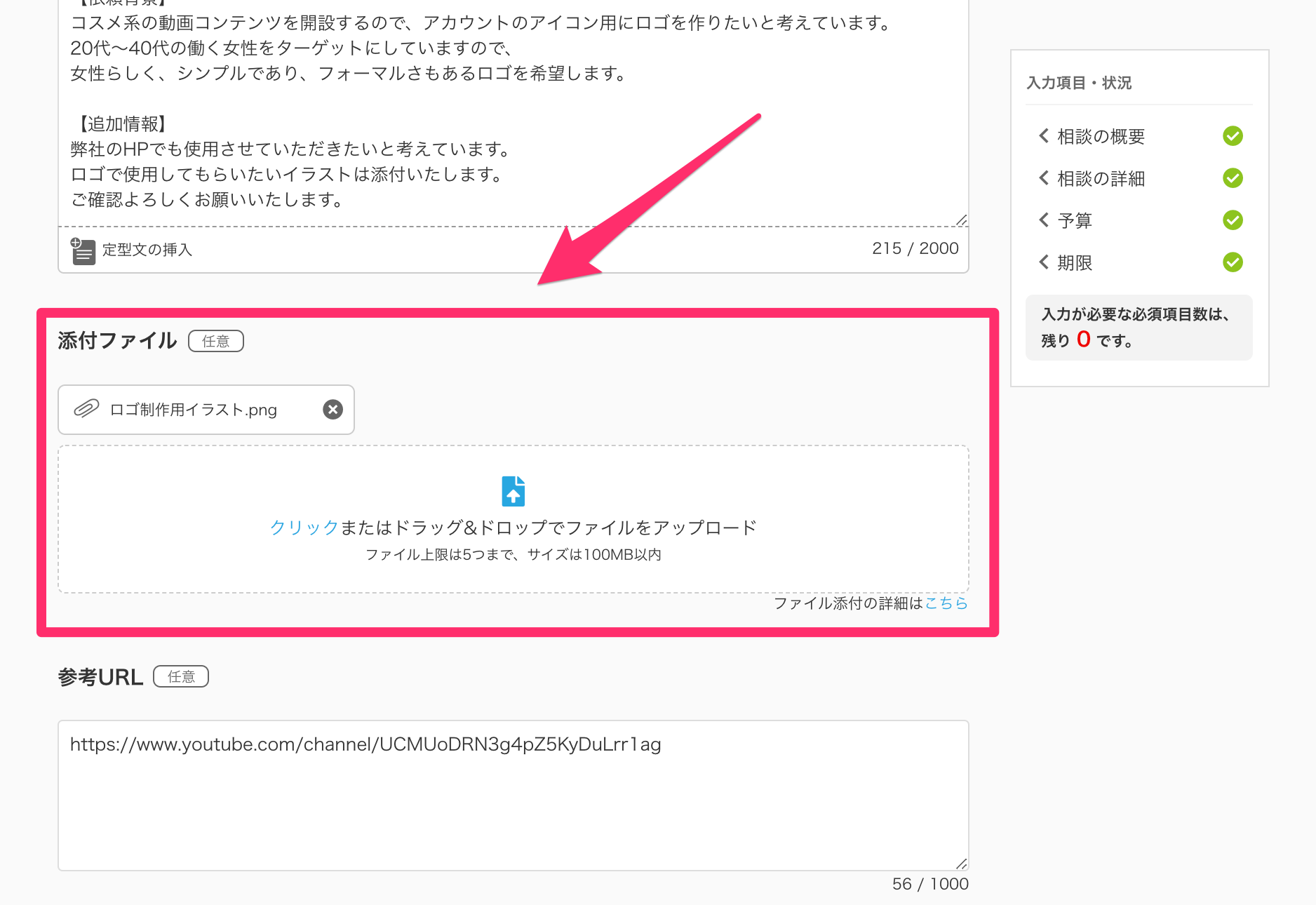Screen dimensions: 1316x905
Task: Click the chevron beside 相談の詳細
Action: click(1044, 177)
